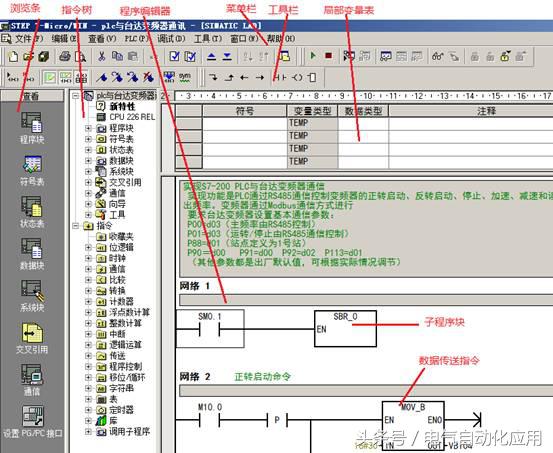Open the 窗口(W) menu
This screenshot has width=553, height=453.
244,38
